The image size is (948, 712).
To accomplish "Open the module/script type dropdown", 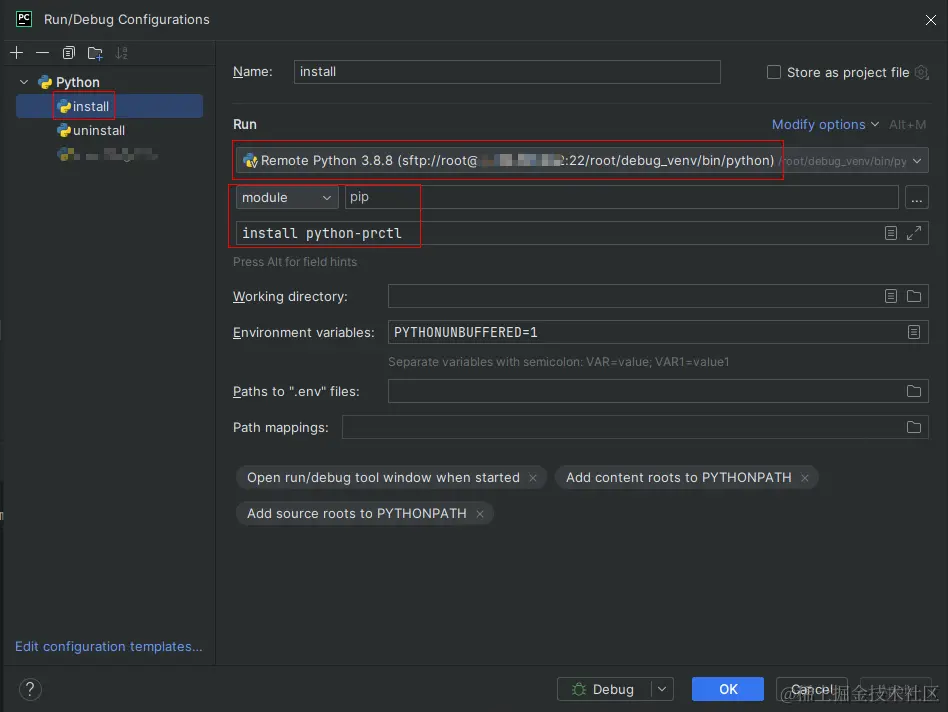I will pos(287,198).
